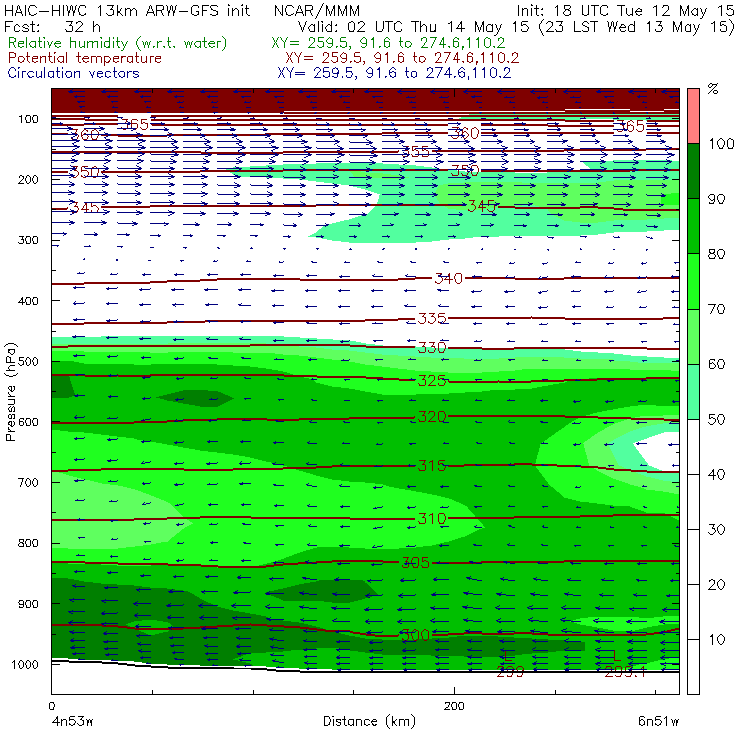The width and height of the screenshot is (740, 740).
Task: Click the '299.1' low marker value
Action: [x=625, y=672]
